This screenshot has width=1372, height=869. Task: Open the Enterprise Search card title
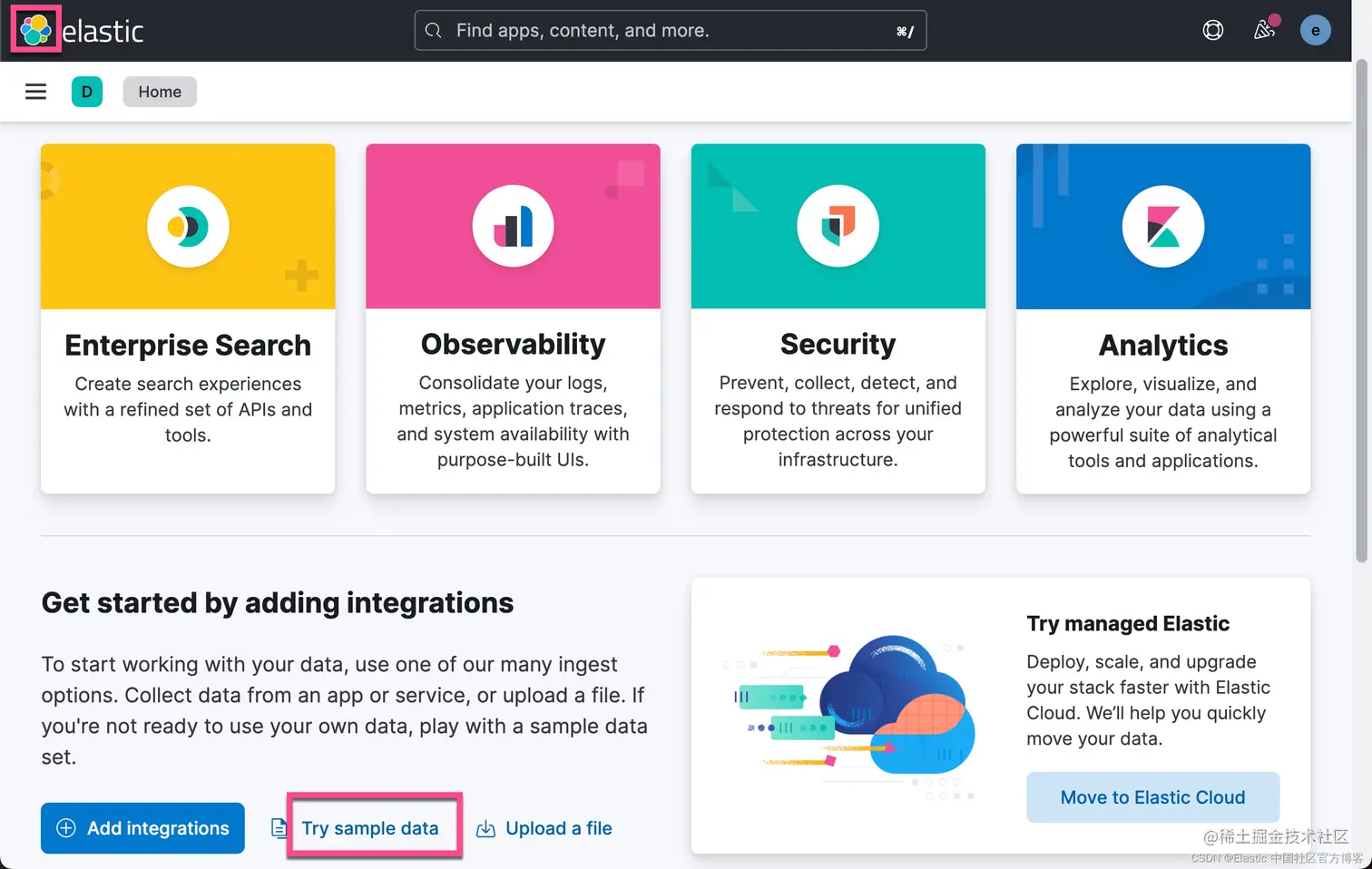pyautogui.click(x=188, y=345)
